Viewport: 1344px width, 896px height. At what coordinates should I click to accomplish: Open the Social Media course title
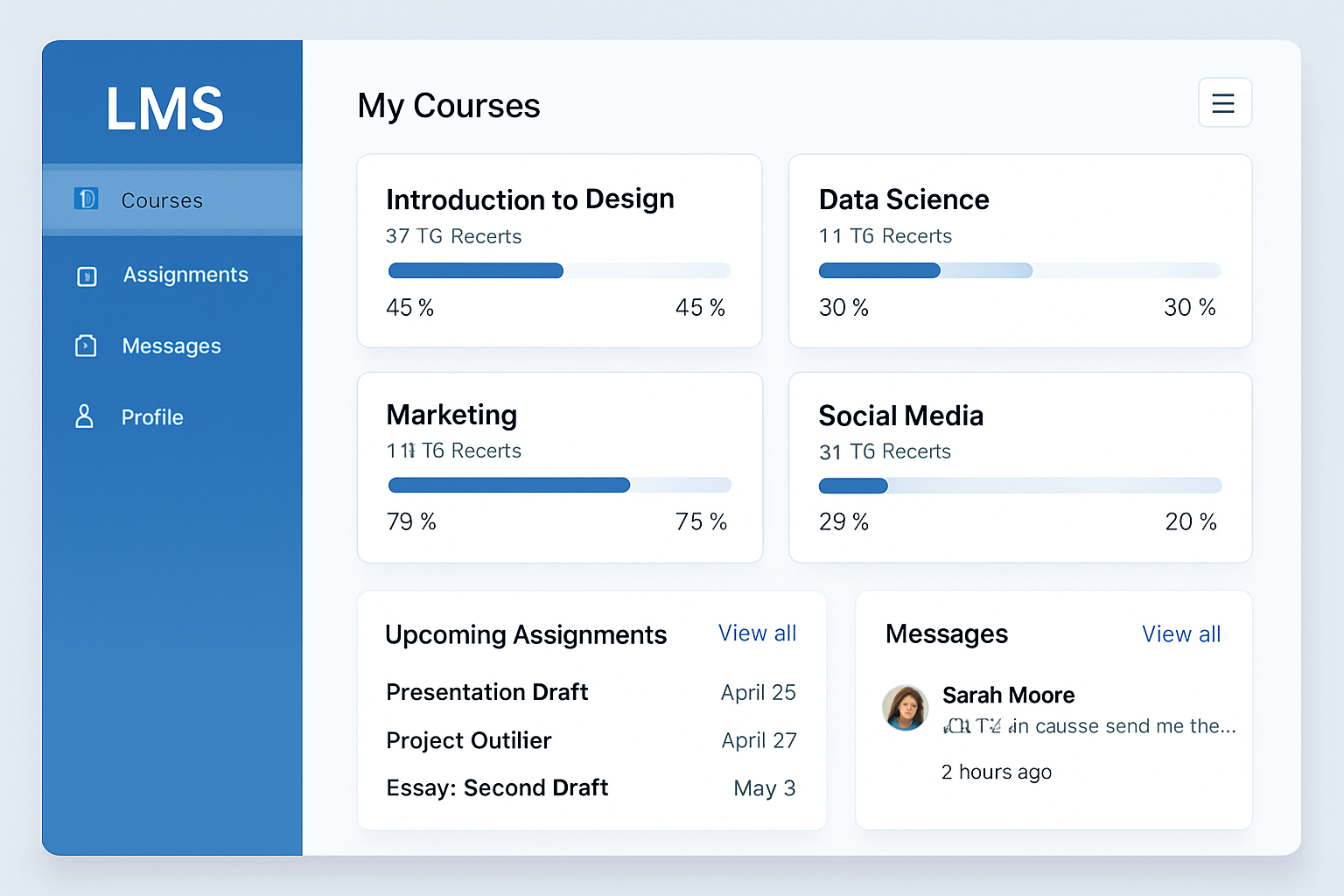click(900, 416)
